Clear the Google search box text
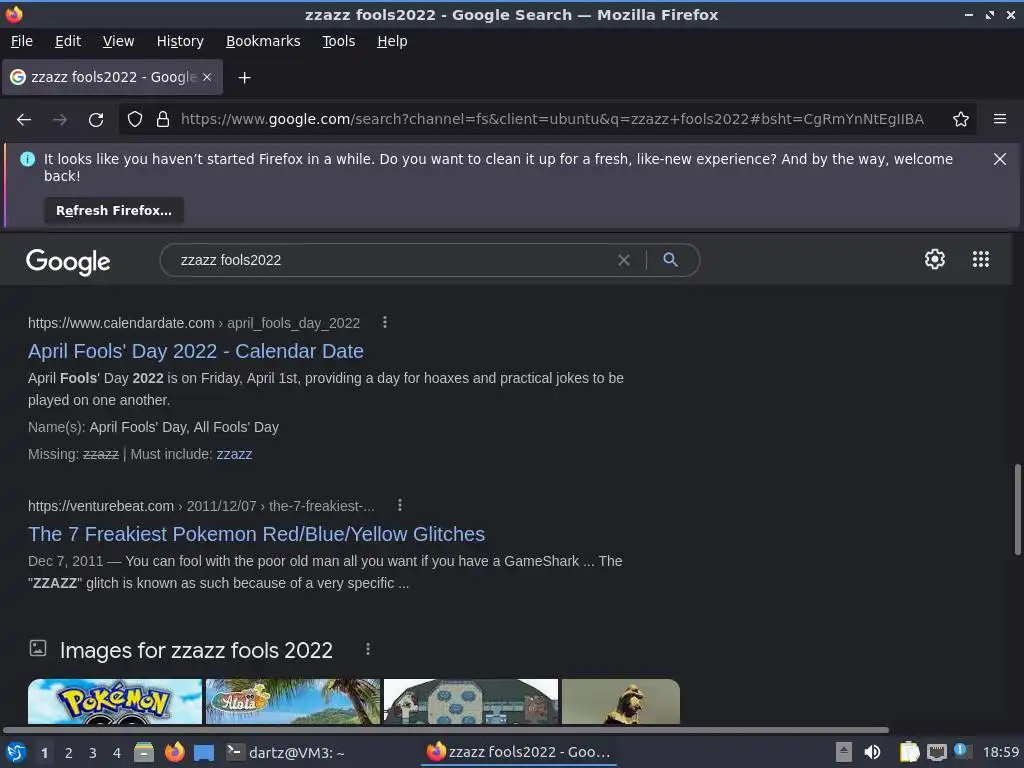1024x768 pixels. pyautogui.click(x=624, y=260)
